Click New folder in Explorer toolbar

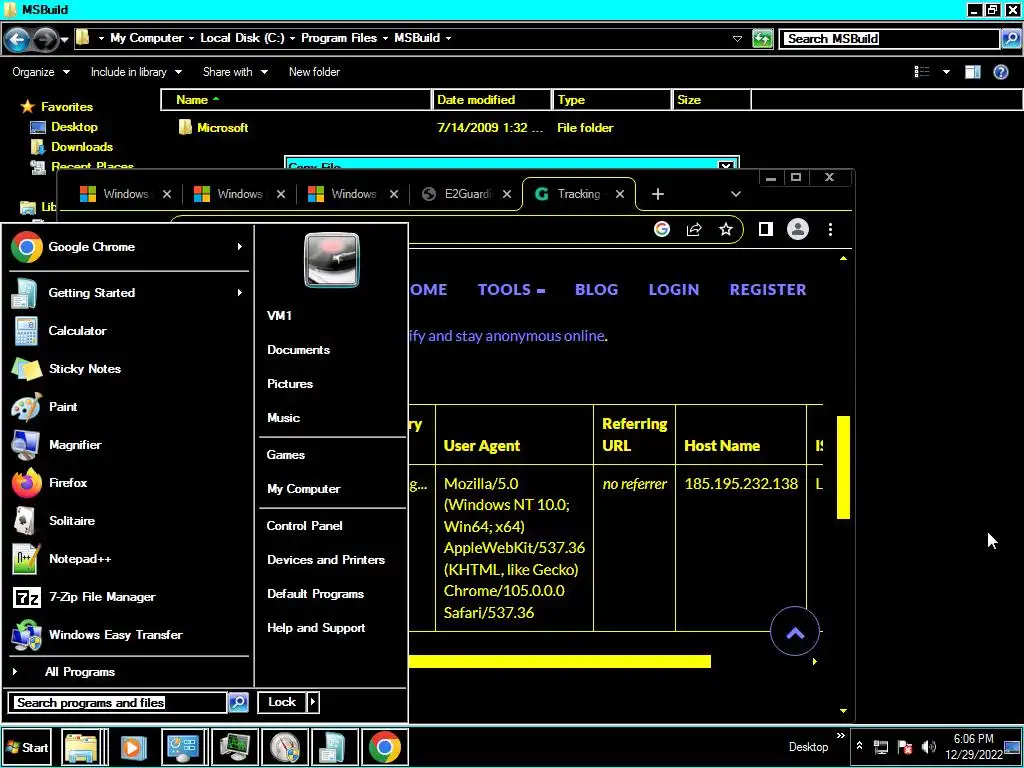pos(314,72)
